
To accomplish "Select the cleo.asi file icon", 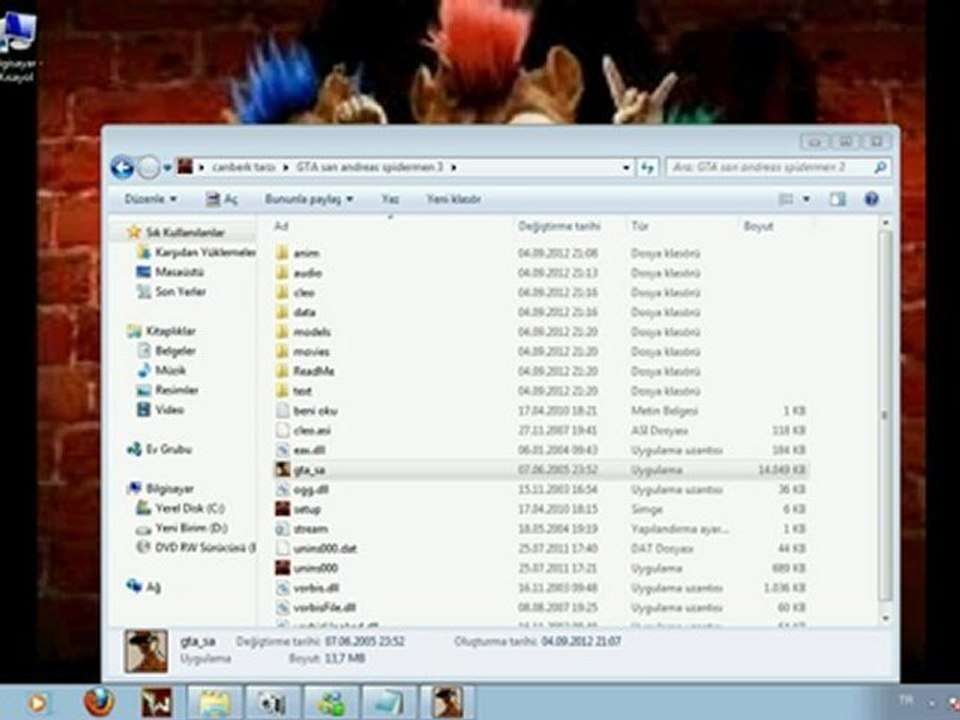I will point(282,430).
